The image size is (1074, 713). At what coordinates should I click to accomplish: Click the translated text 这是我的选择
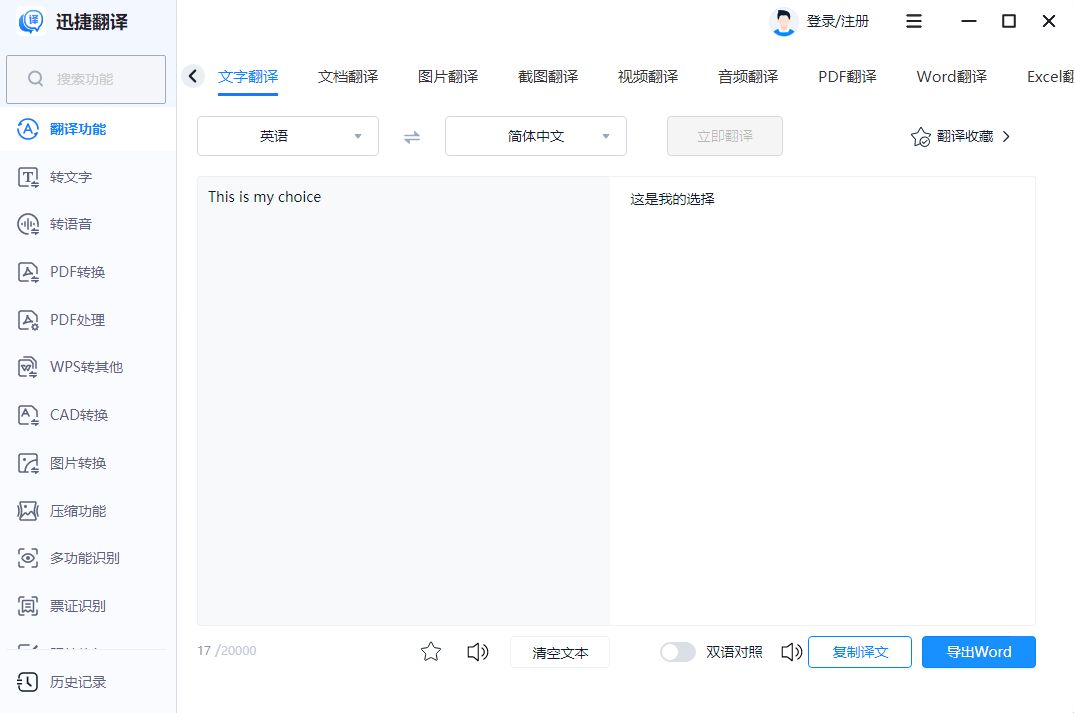(673, 199)
